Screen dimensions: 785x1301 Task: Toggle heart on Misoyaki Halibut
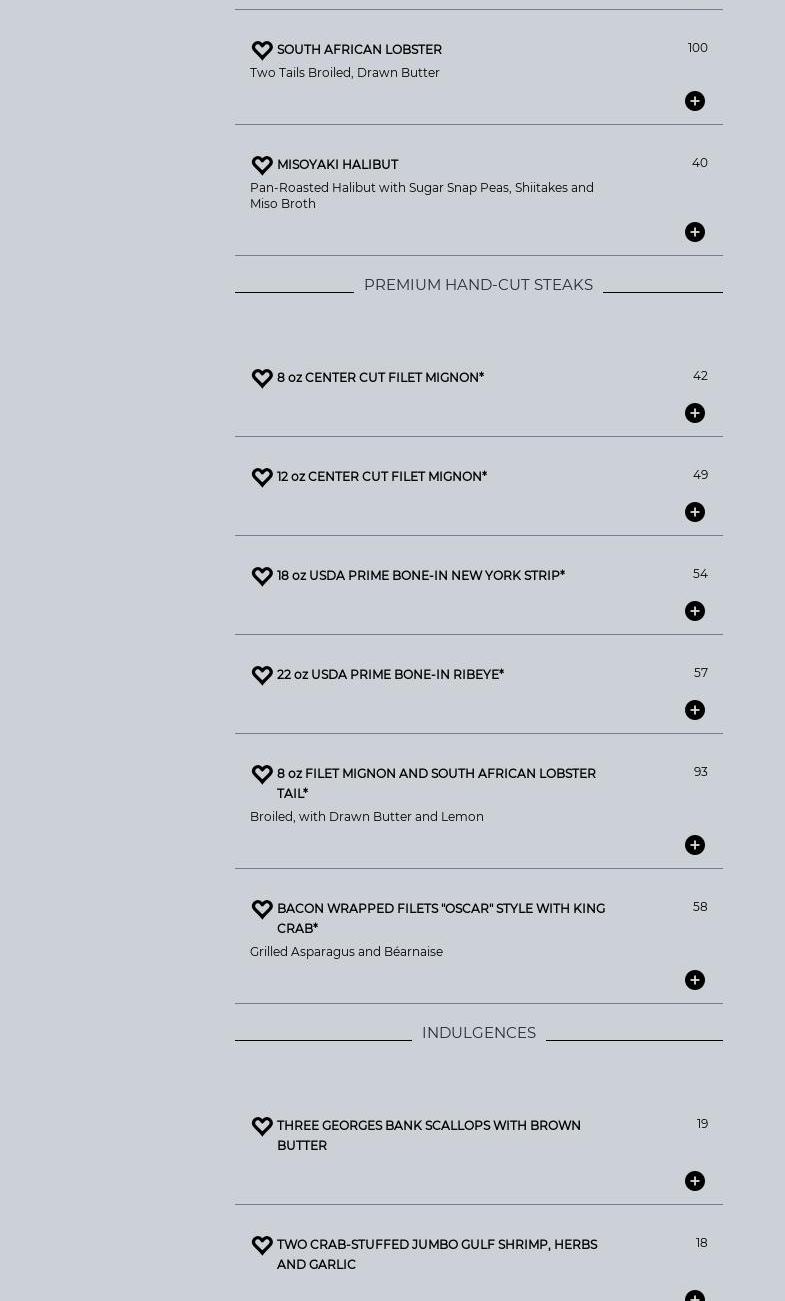(262, 165)
